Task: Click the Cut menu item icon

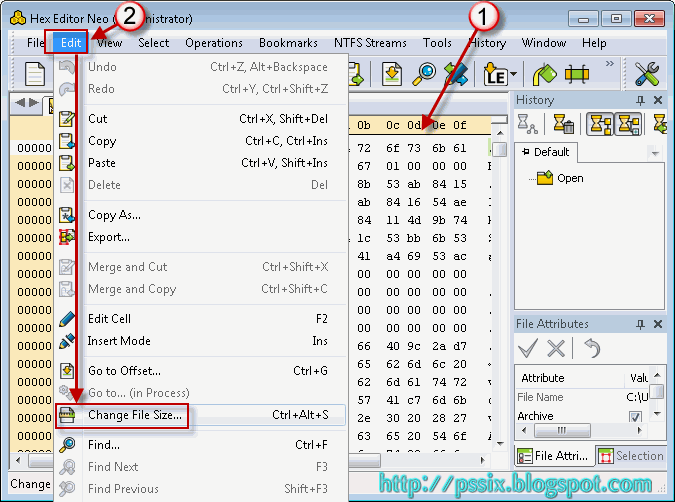Action: [x=67, y=119]
